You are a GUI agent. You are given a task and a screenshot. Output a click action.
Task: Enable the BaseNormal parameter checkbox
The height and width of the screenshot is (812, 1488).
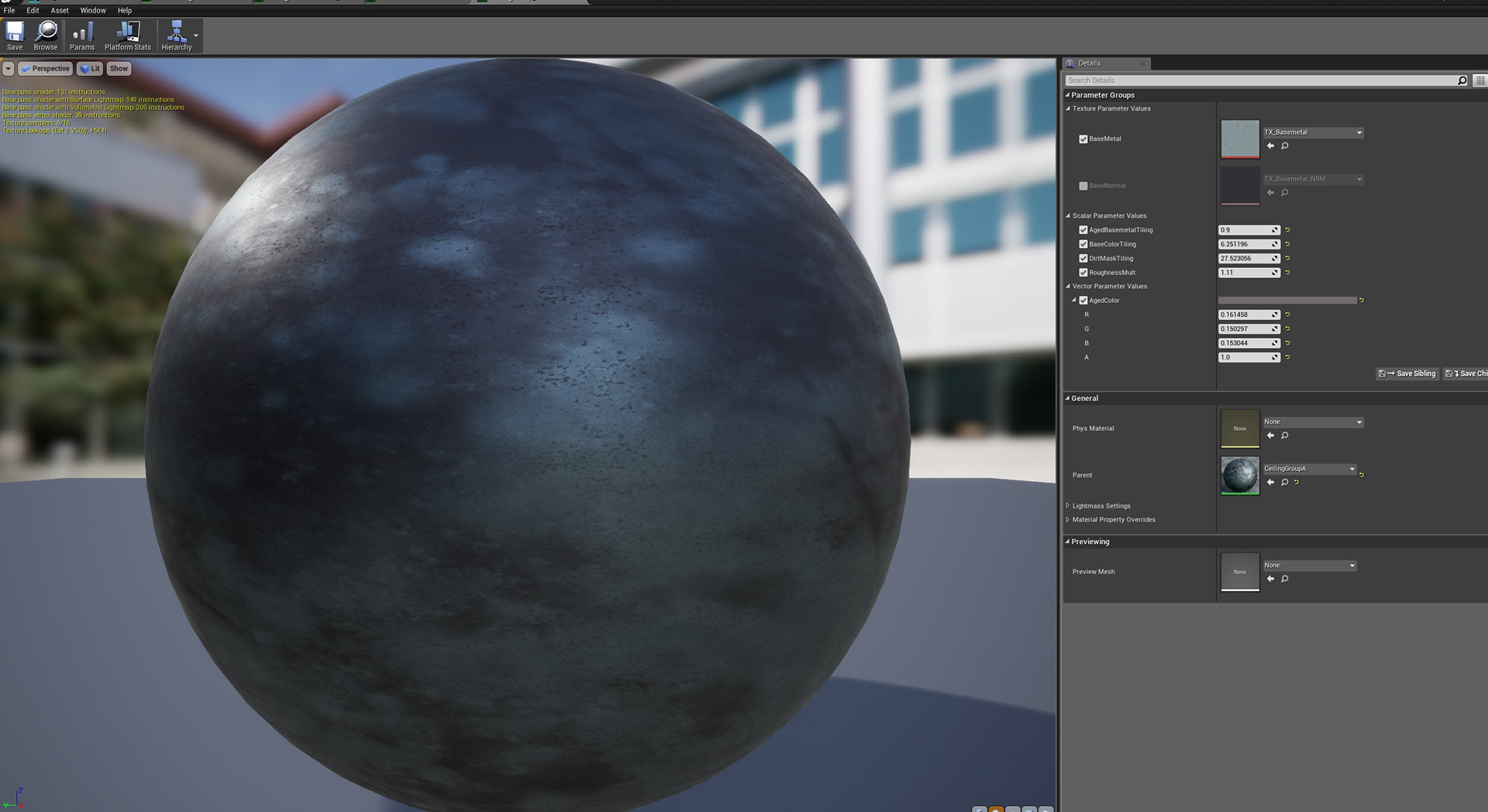click(x=1083, y=186)
